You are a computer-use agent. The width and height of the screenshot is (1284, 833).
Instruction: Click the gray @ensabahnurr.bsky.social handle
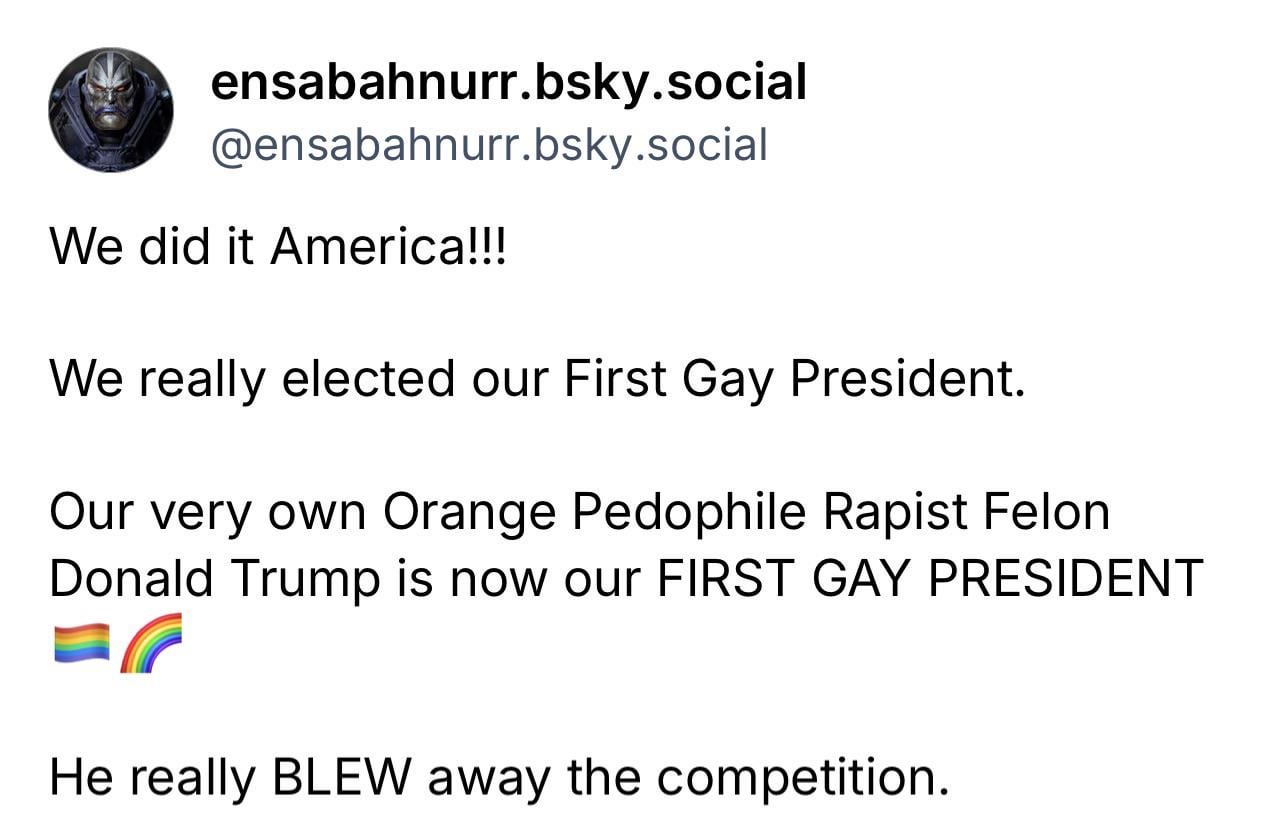click(x=488, y=145)
